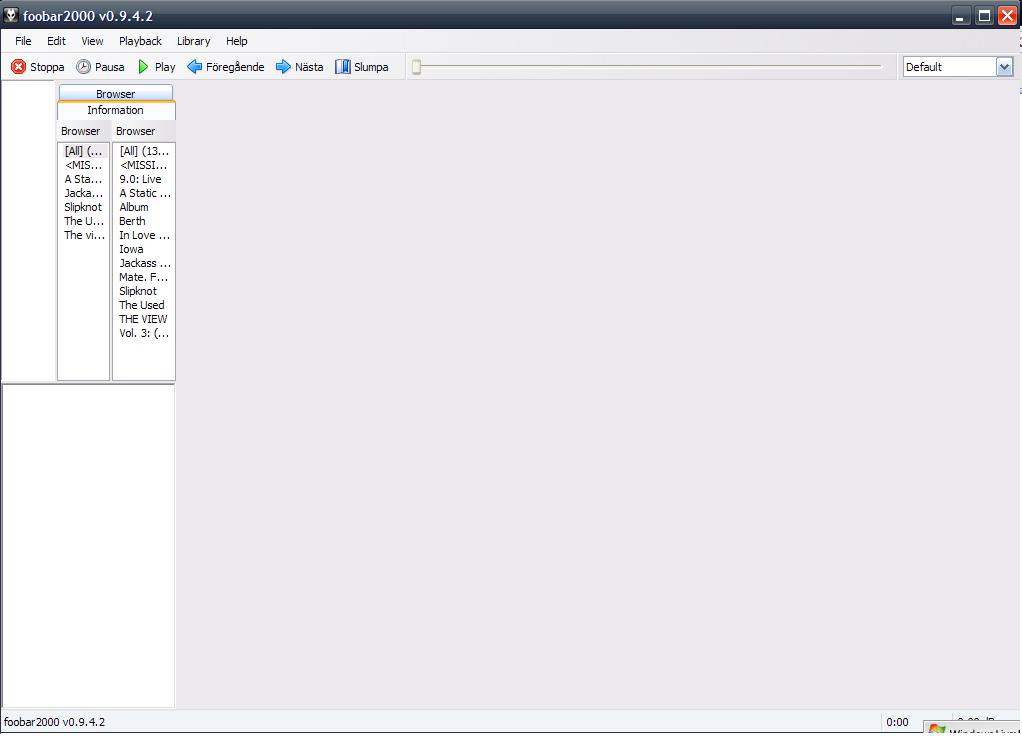Select The U... artist entry
The width and height of the screenshot is (1022, 736).
[83, 221]
